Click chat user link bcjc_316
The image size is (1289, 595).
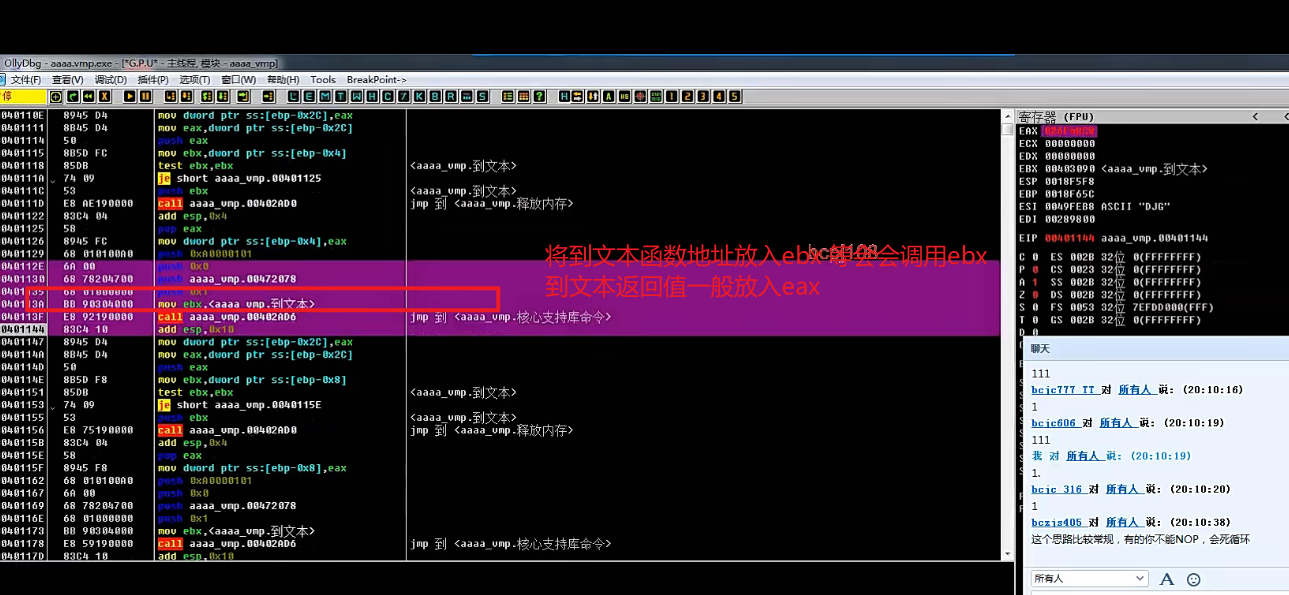click(x=1057, y=489)
